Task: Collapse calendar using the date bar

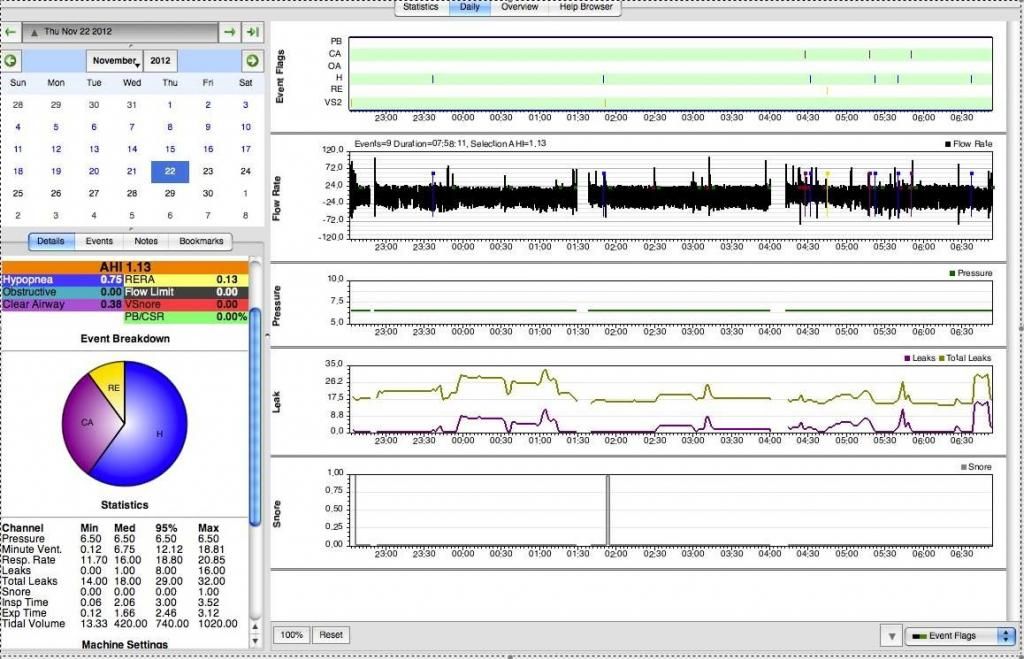Action: (x=120, y=32)
